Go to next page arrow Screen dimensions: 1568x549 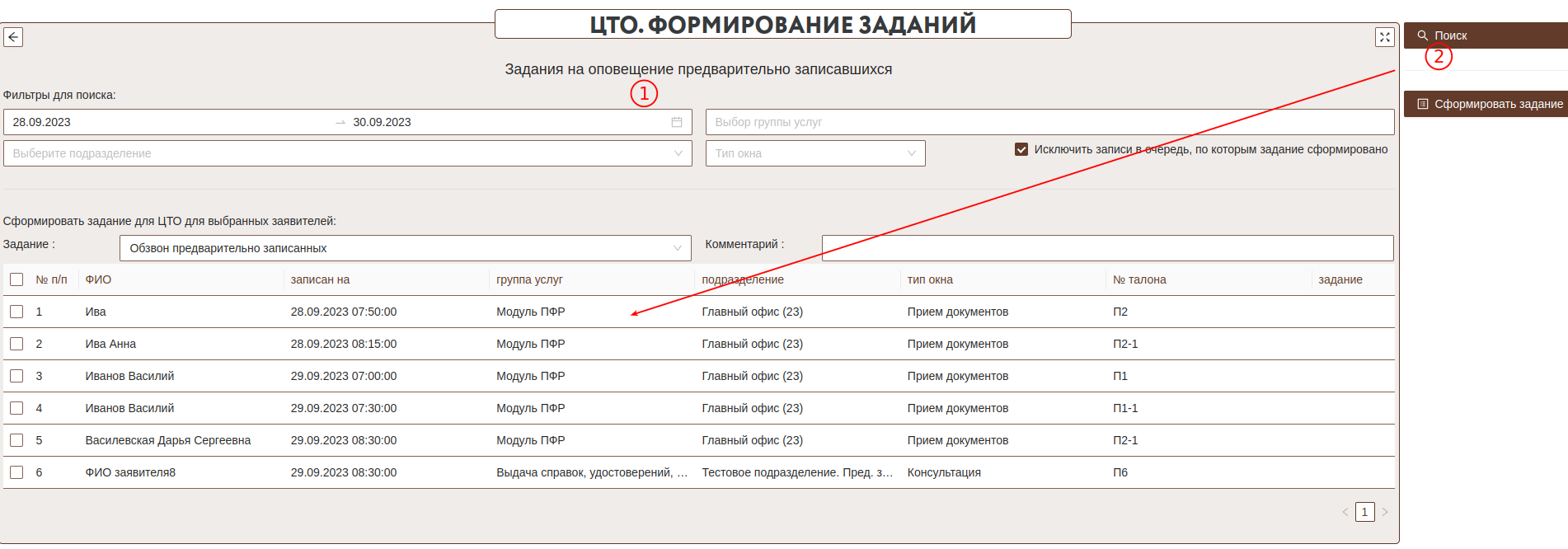click(1385, 512)
